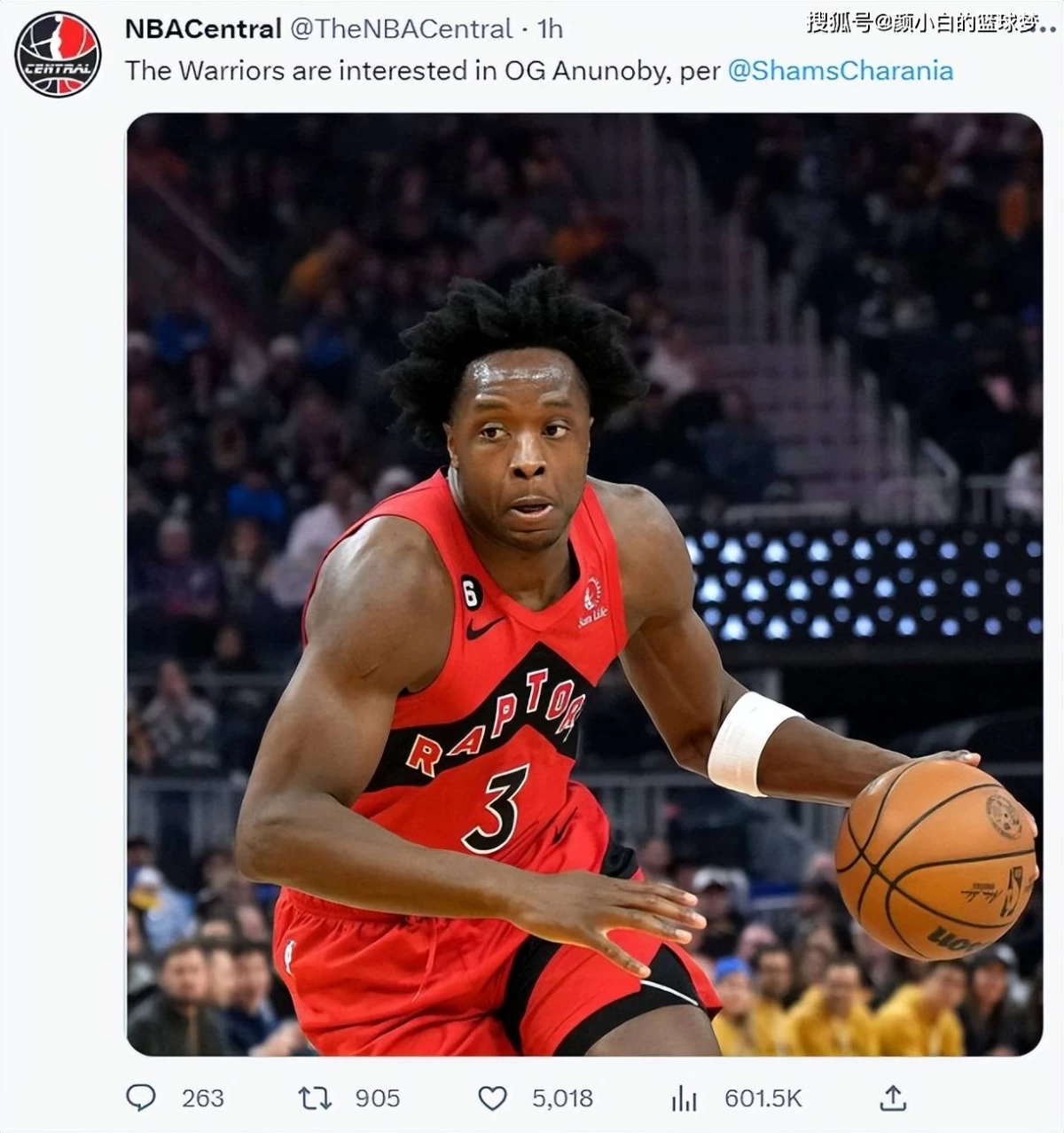Click the 601.5K views count
This screenshot has width=1064, height=1133.
tap(763, 1098)
